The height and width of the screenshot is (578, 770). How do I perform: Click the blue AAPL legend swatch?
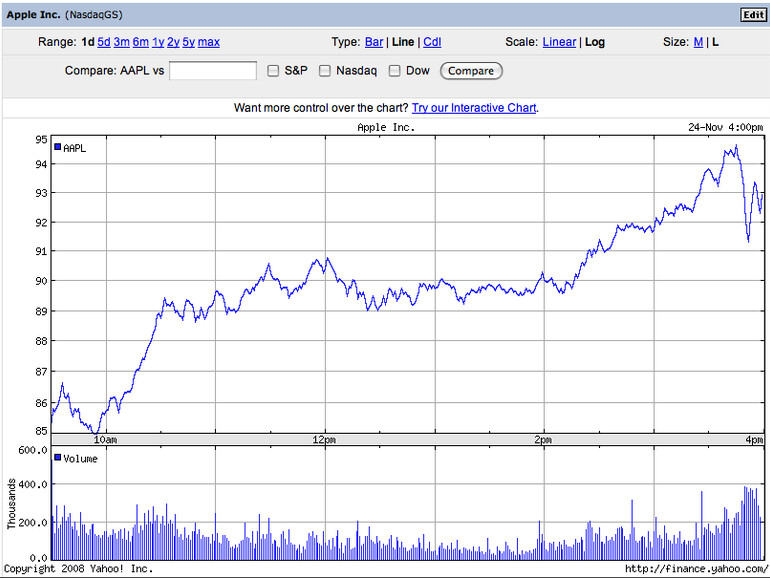[57, 147]
